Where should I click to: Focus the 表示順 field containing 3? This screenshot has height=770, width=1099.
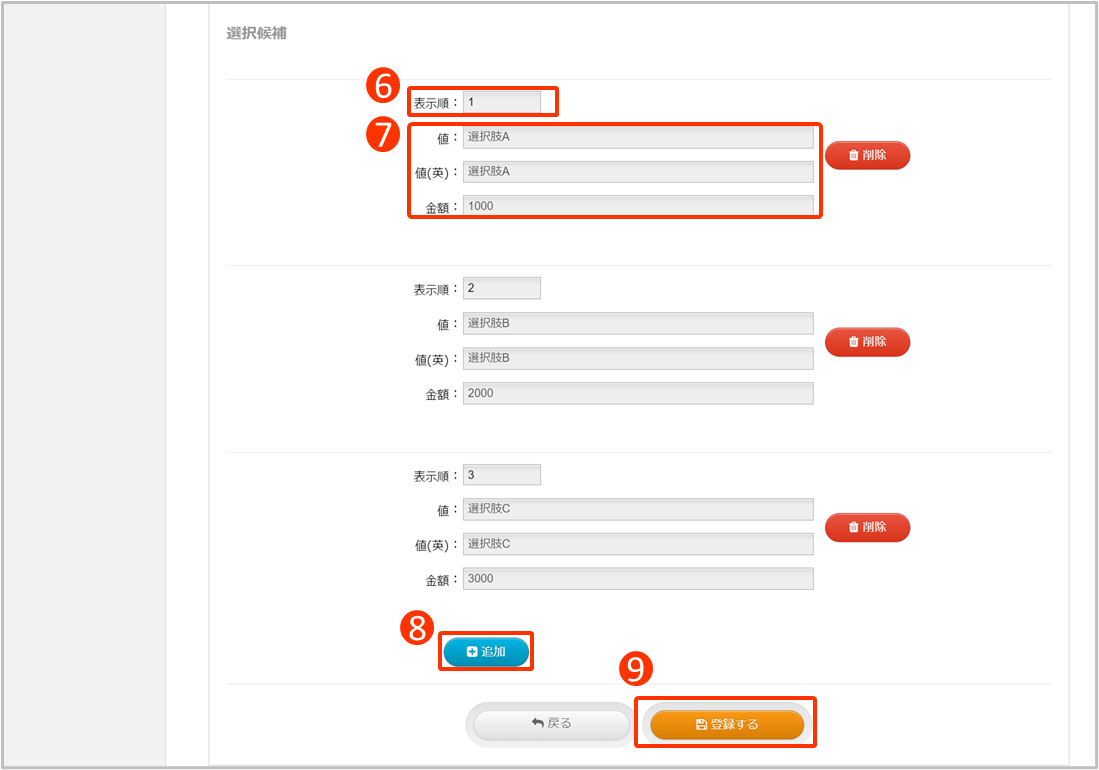tap(501, 475)
